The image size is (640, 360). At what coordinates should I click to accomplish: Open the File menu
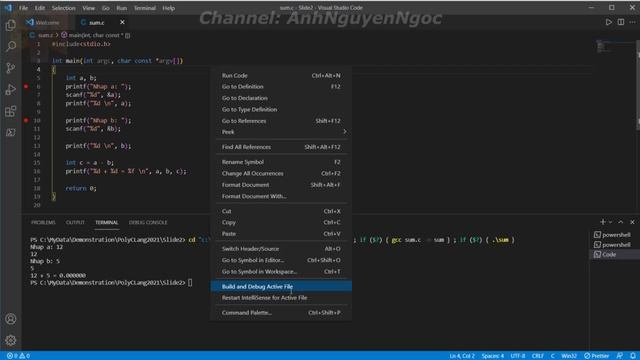pyautogui.click(x=23, y=8)
